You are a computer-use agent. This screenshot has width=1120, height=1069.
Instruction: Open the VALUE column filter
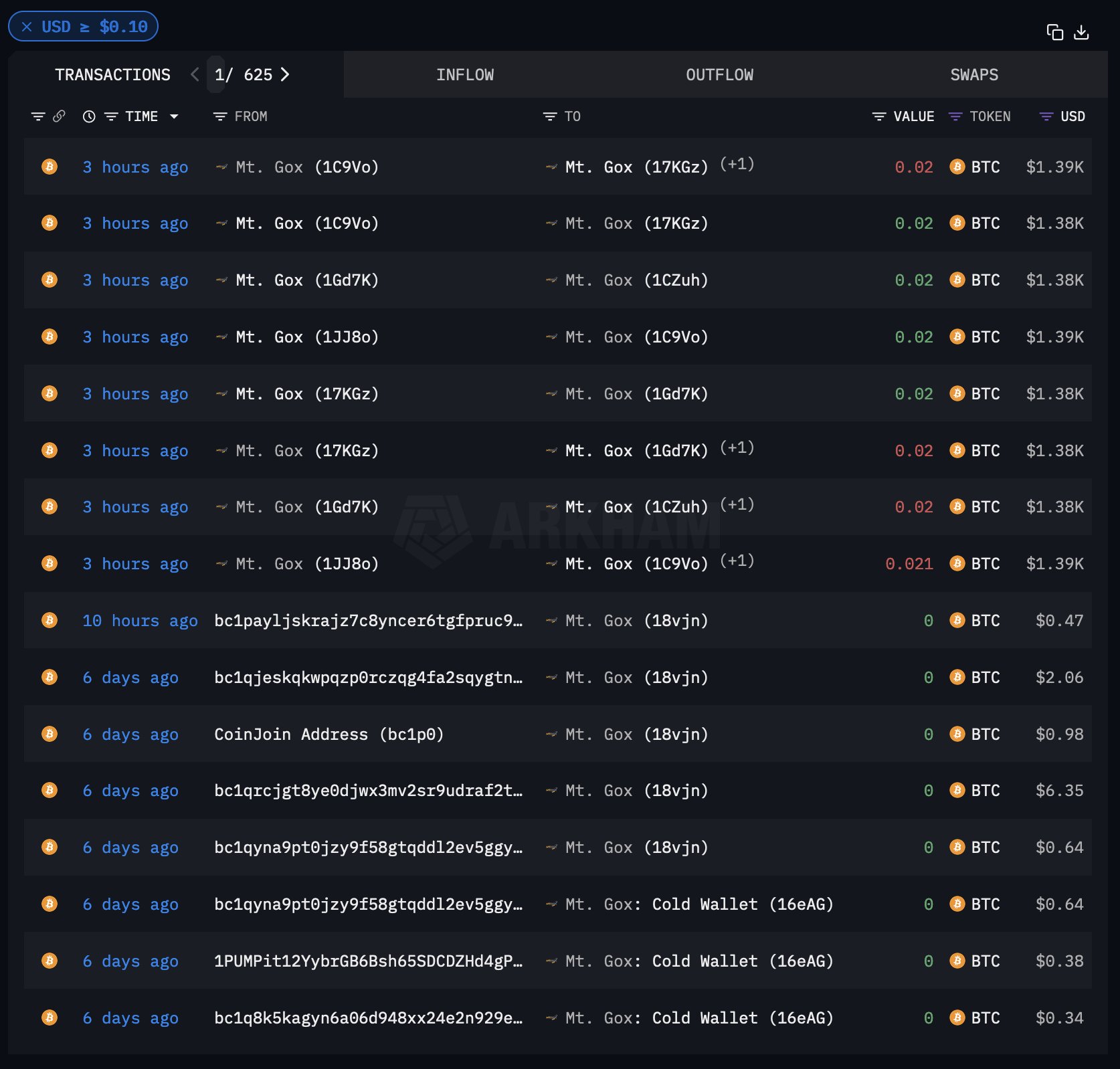click(x=879, y=116)
